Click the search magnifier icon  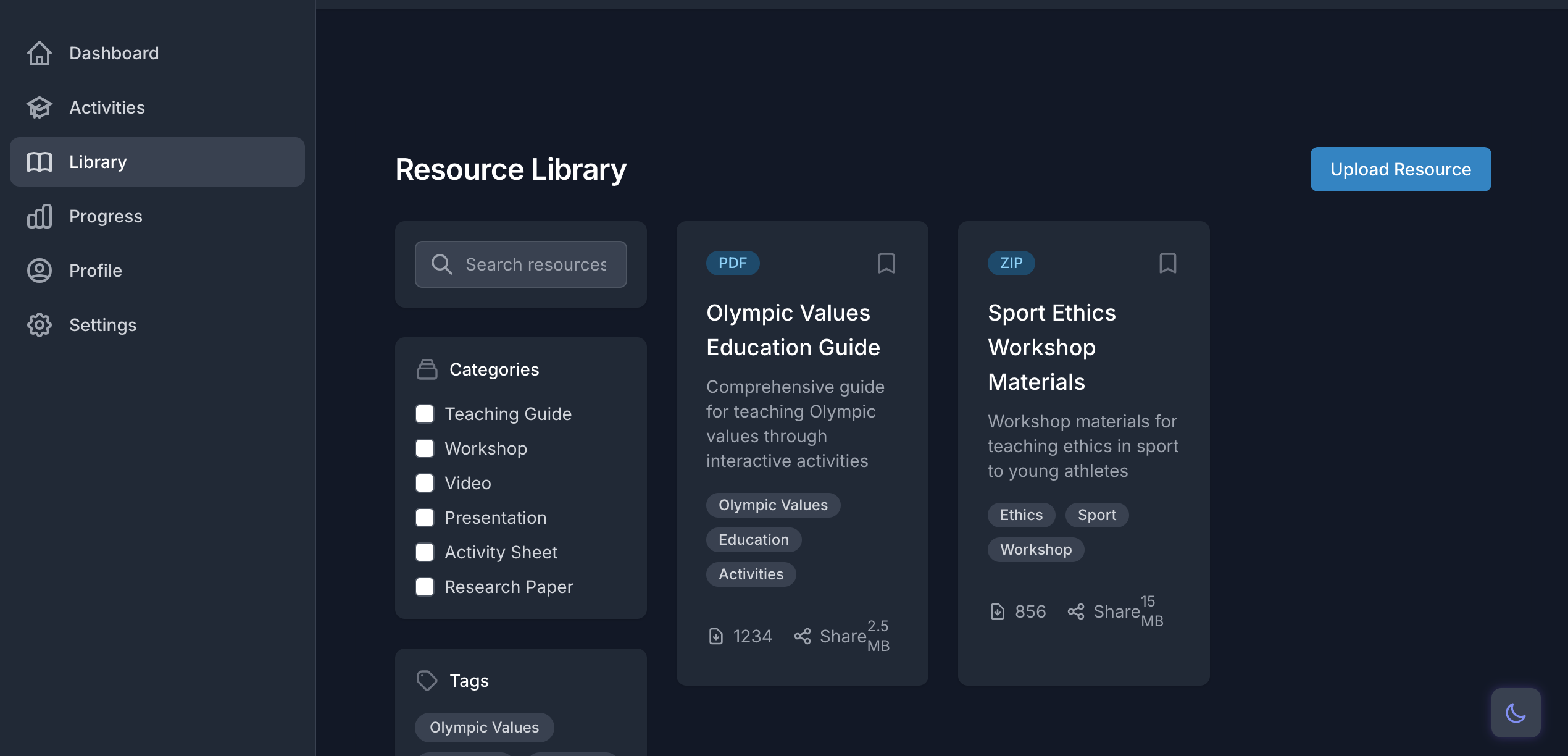tap(441, 264)
